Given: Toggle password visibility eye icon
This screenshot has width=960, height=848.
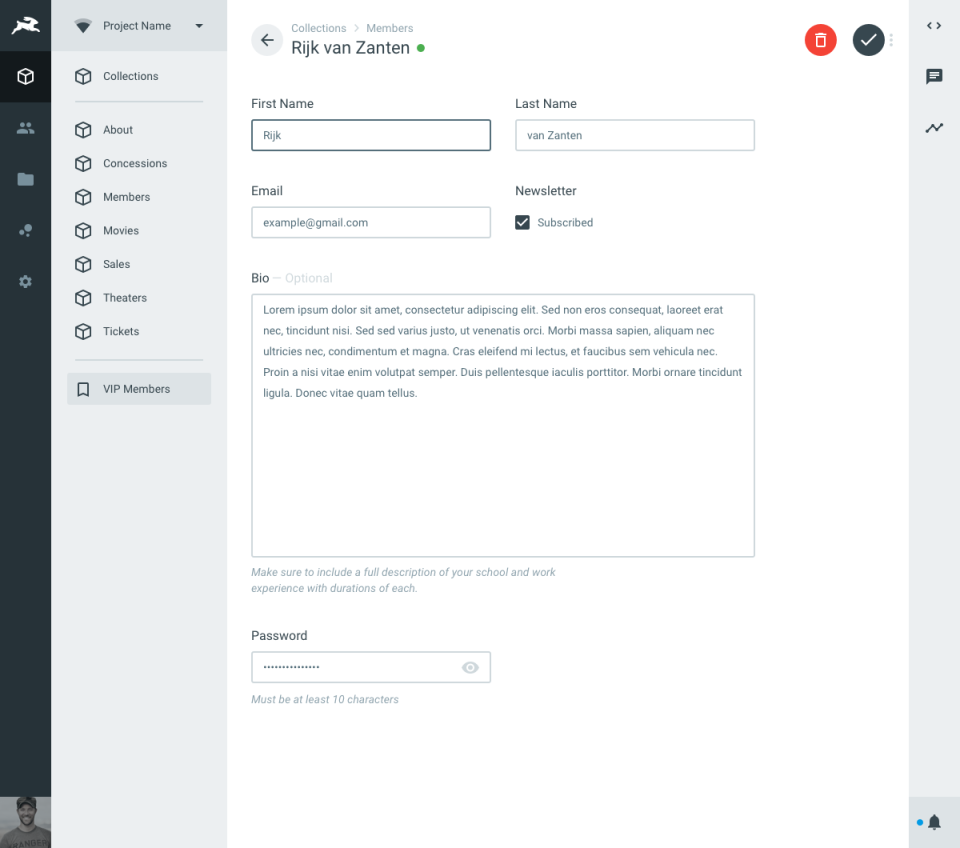Looking at the screenshot, I should 470,667.
